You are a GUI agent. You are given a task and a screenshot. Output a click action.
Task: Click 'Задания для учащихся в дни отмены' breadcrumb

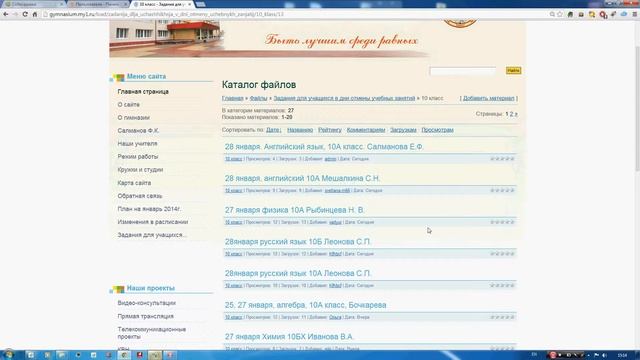tap(344, 98)
